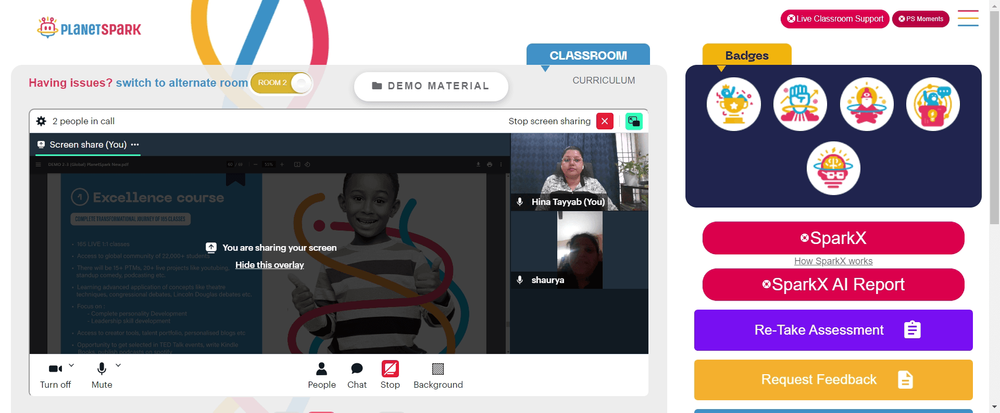Click the Hina Tayyab microphone indicator
1000x413 pixels.
(520, 201)
